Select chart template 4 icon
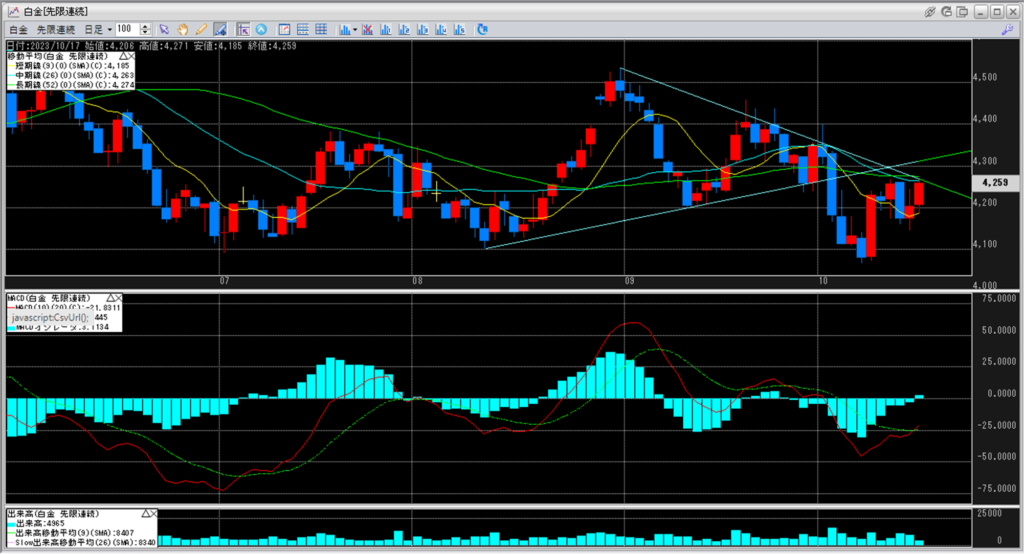Viewport: 1024px width, 554px height. [x=441, y=29]
